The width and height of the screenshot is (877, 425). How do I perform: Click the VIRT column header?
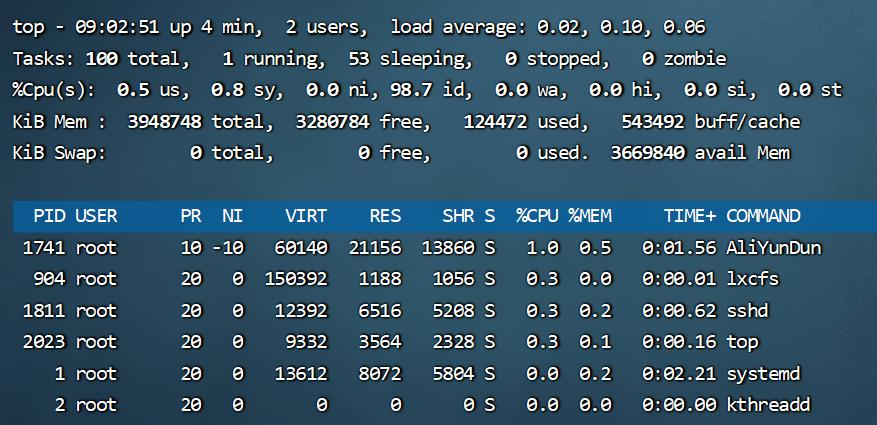[307, 216]
